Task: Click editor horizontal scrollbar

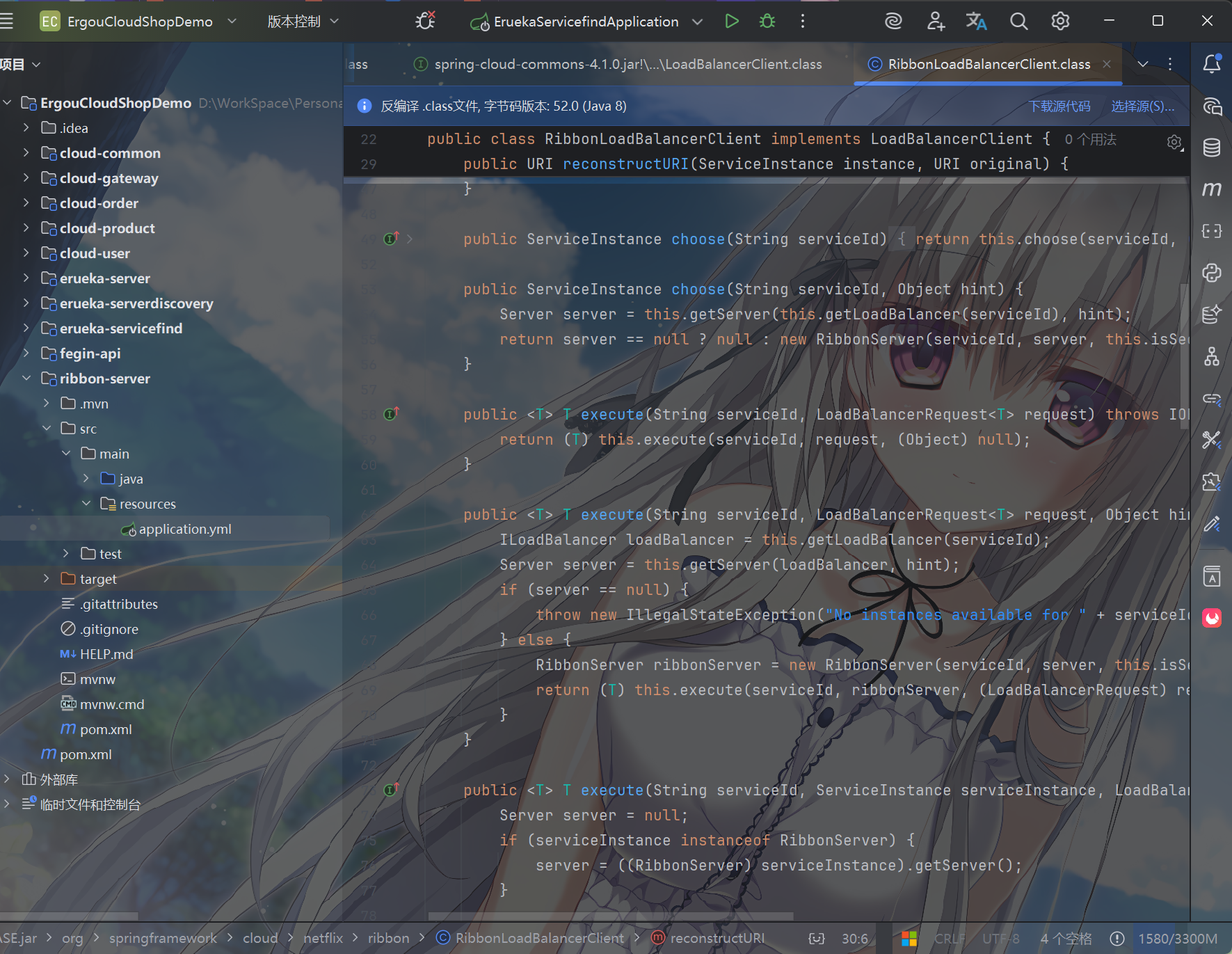Action: coord(611,916)
